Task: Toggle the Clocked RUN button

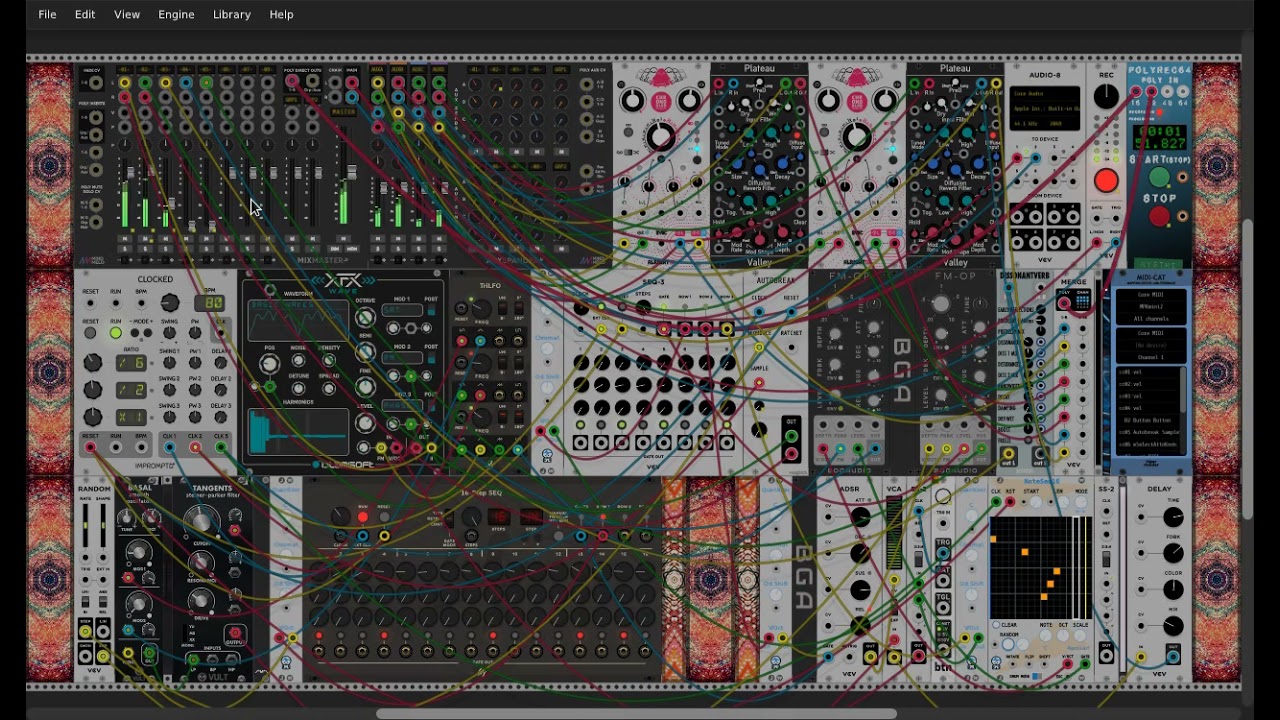Action: [116, 333]
